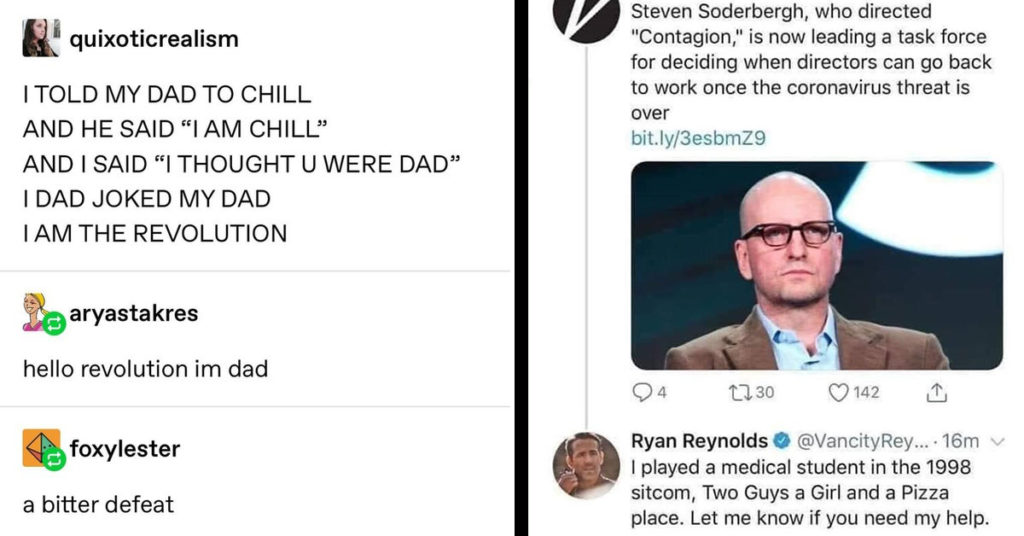Viewport: 1024px width, 536px height.
Task: Click the black circular news account avatar
Action: [586, 18]
